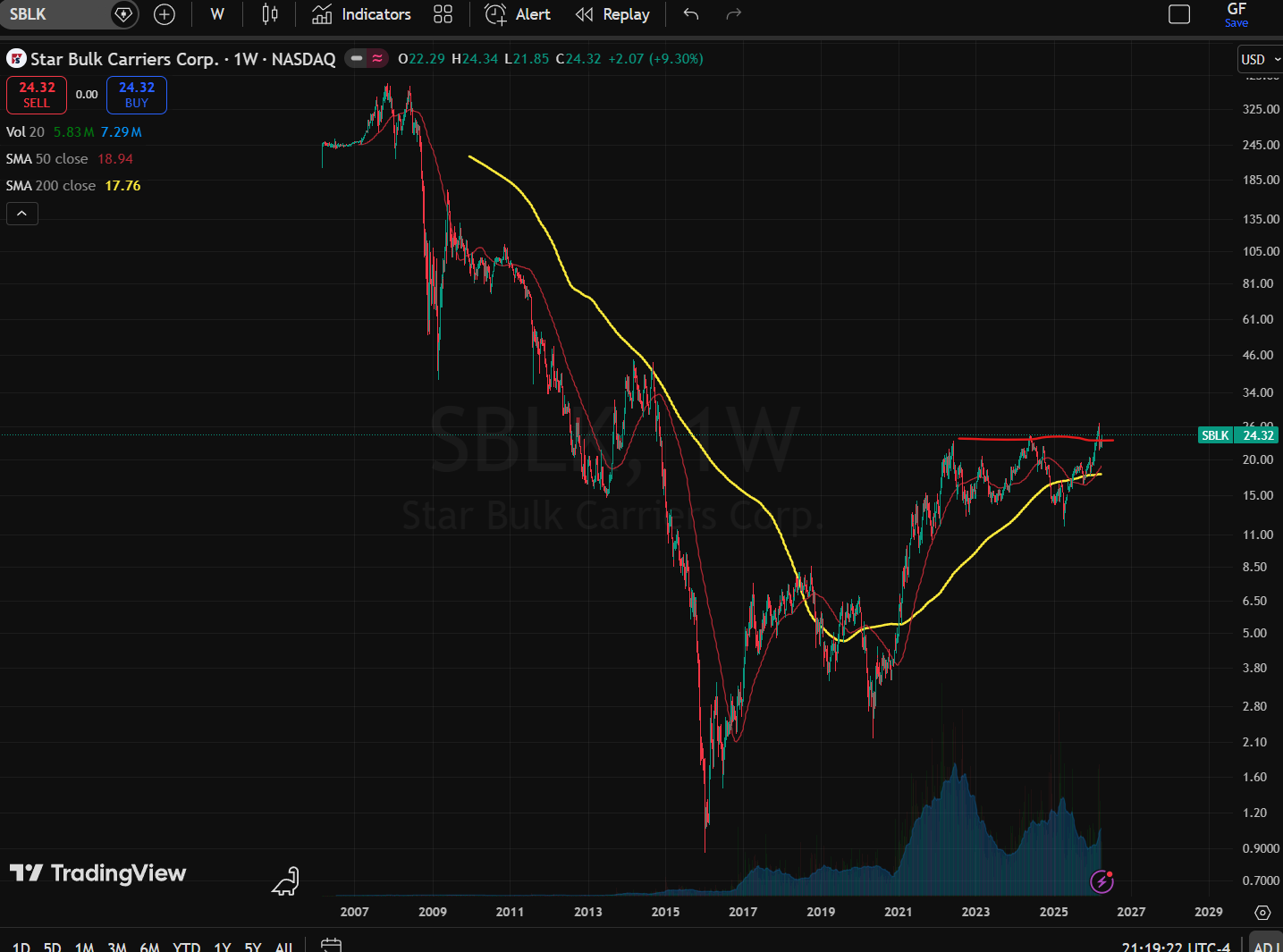
Task: Open the W timeframe interval dropdown
Action: [217, 14]
